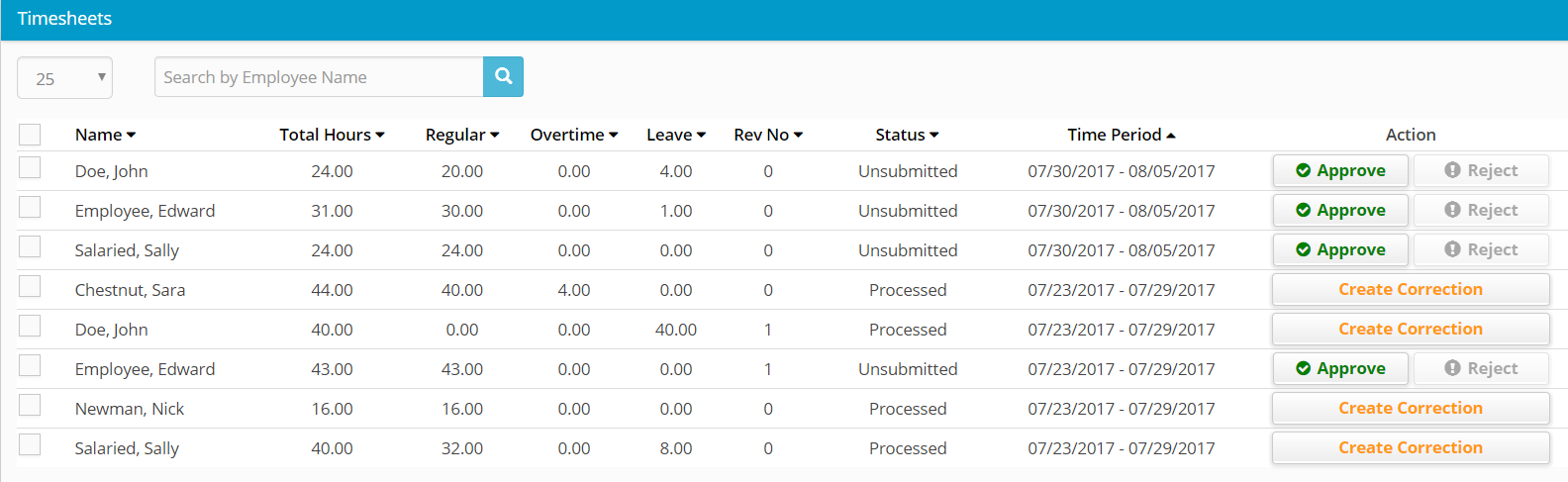Approve John Doe's 07/30/2017 timesheet
This screenshot has width=1568, height=482.
(x=1340, y=171)
